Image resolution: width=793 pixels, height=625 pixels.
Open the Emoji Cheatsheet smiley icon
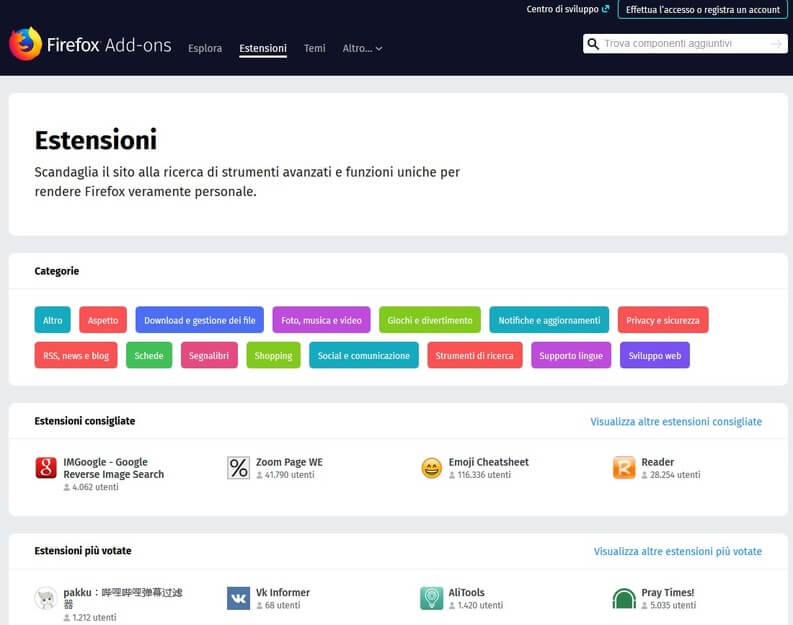click(x=431, y=467)
